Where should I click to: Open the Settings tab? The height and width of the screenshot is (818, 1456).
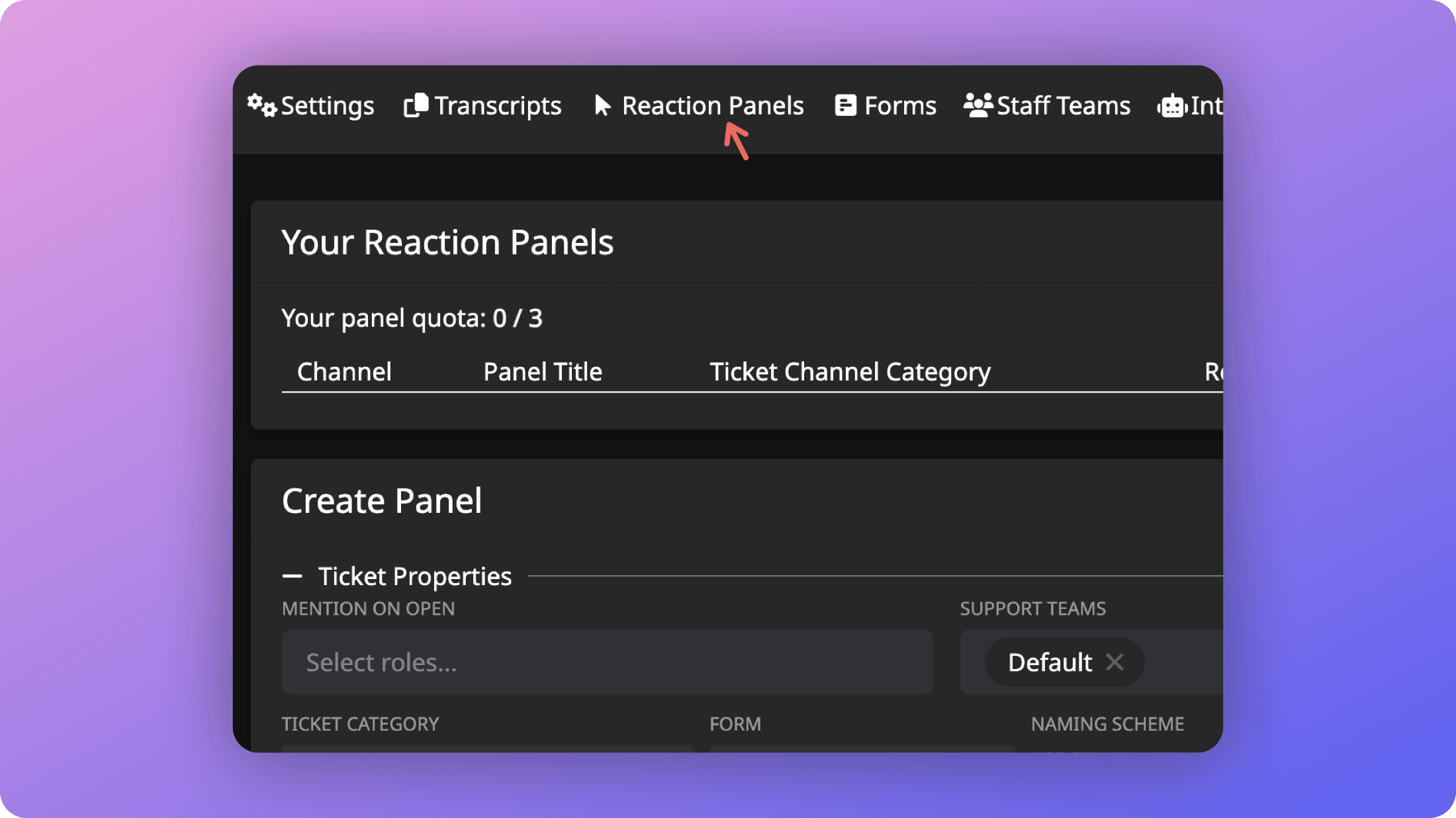point(328,106)
